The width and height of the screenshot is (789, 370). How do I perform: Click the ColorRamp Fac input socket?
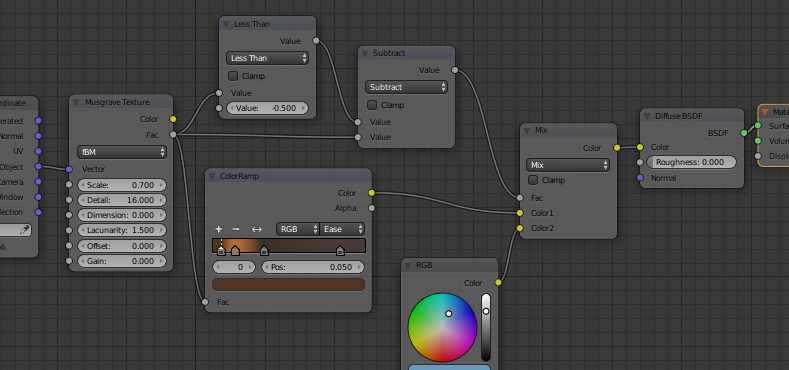pyautogui.click(x=205, y=302)
